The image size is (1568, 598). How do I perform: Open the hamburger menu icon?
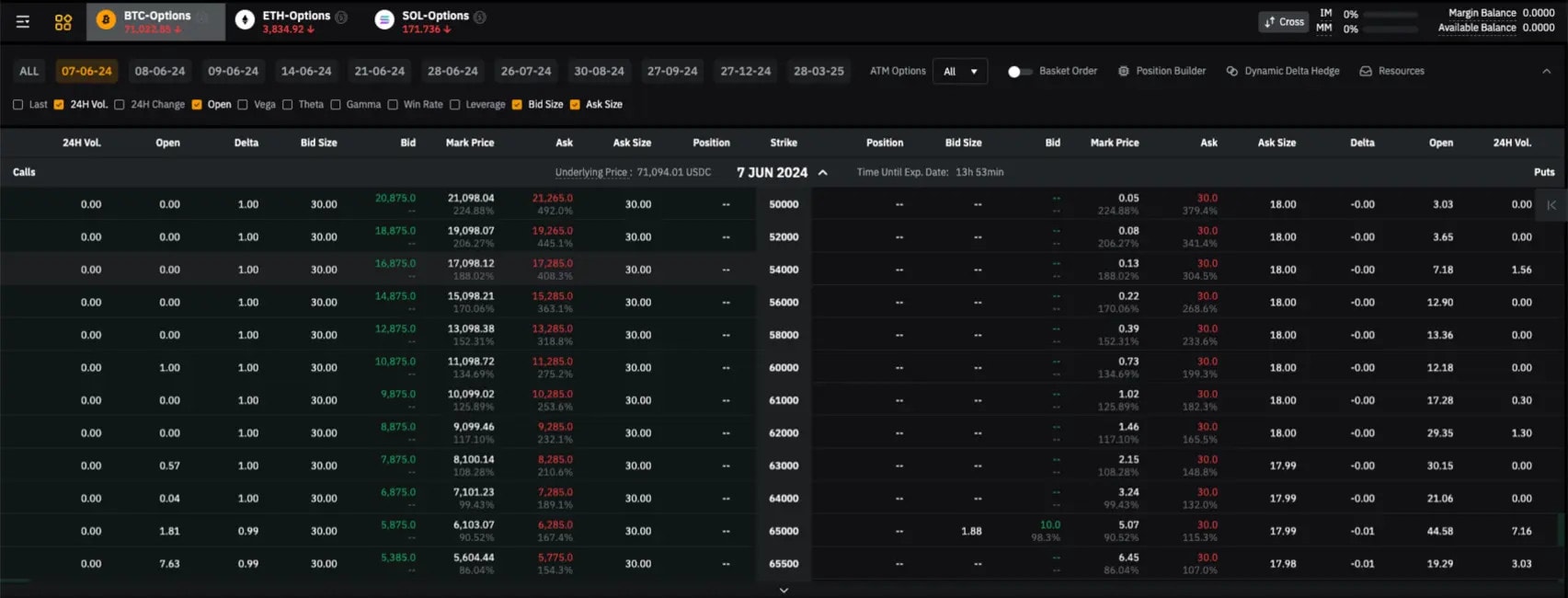tap(23, 21)
